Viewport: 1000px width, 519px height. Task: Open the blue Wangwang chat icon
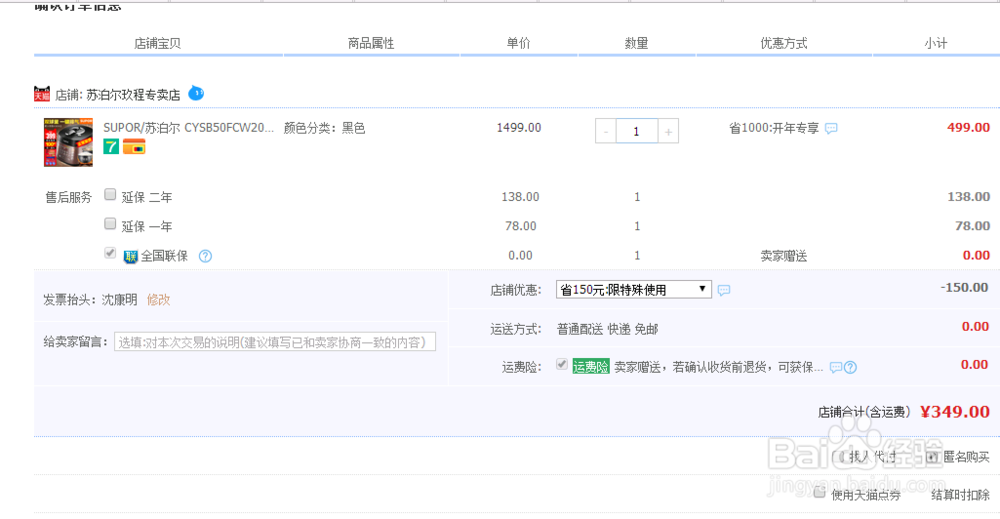196,93
